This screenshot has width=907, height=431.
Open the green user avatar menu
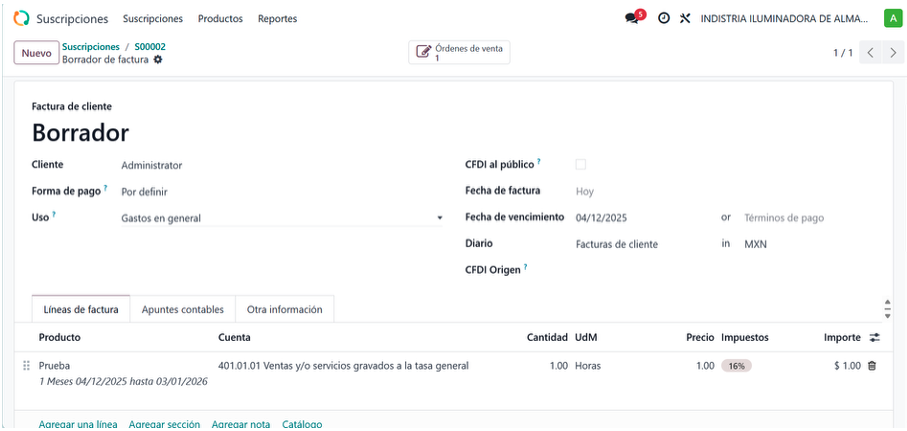tap(892, 19)
